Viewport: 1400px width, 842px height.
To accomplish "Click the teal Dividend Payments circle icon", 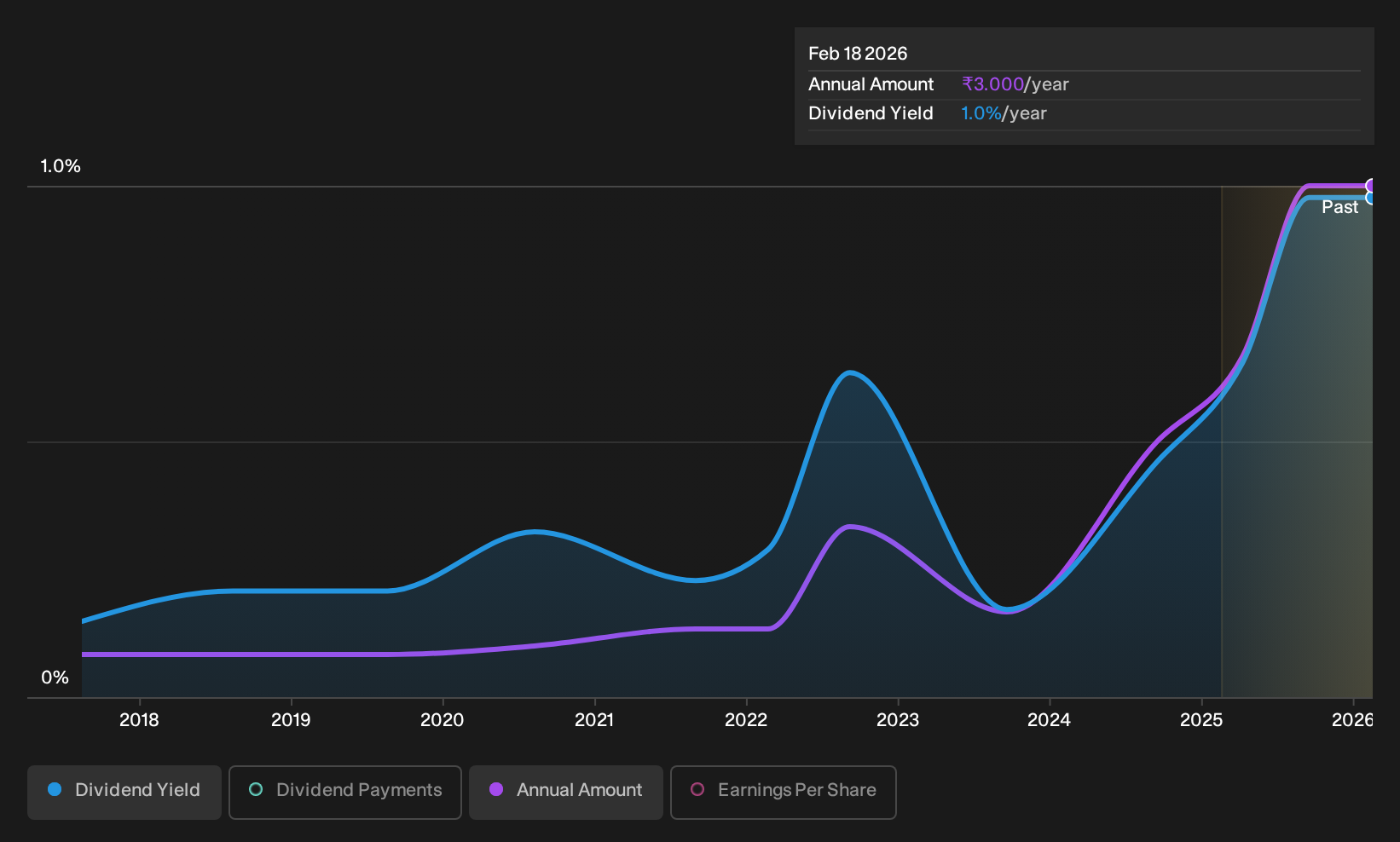I will pos(256,790).
